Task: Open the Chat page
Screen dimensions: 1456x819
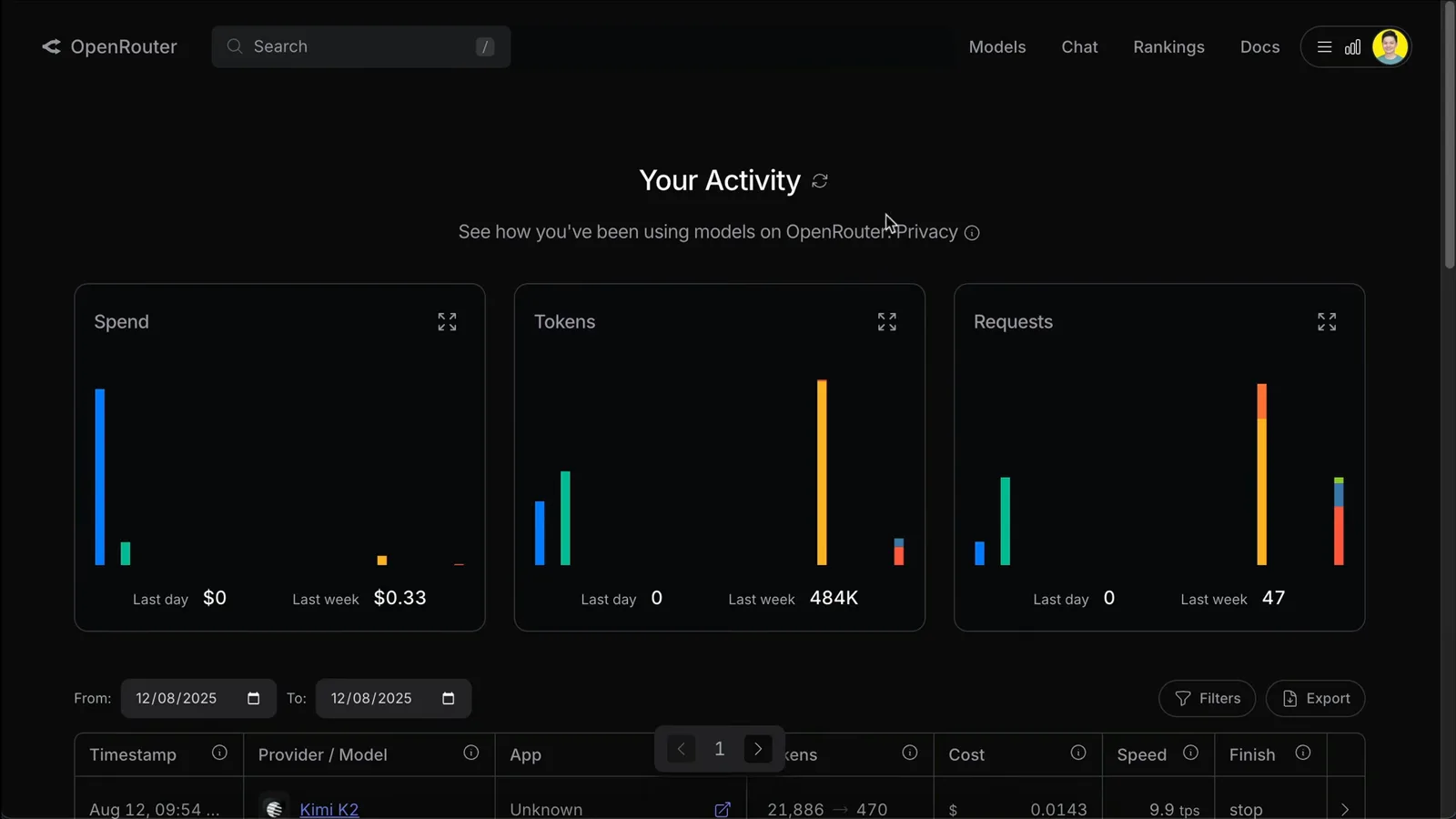Action: pos(1079,46)
